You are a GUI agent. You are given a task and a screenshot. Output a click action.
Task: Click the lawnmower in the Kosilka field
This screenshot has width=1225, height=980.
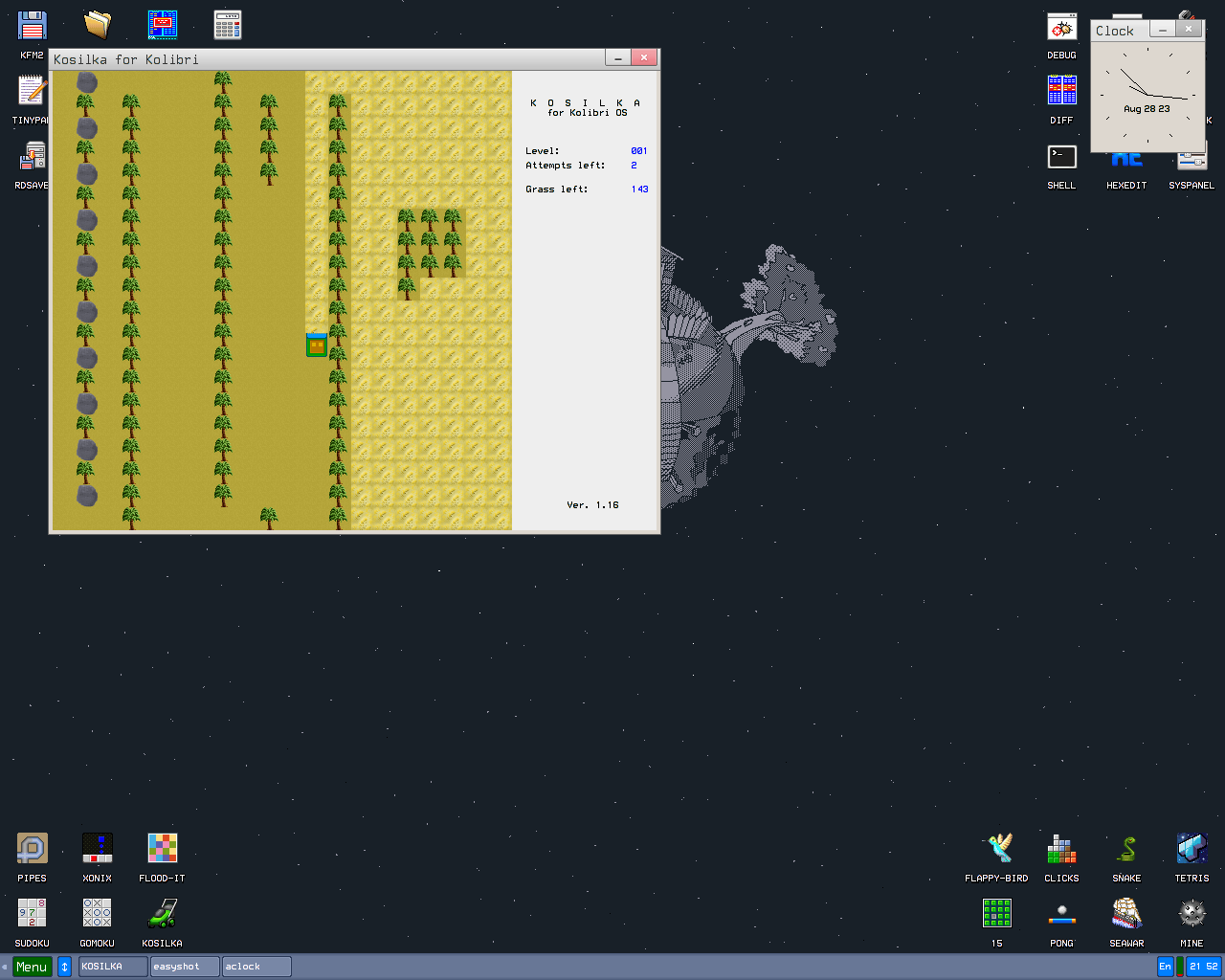[317, 345]
